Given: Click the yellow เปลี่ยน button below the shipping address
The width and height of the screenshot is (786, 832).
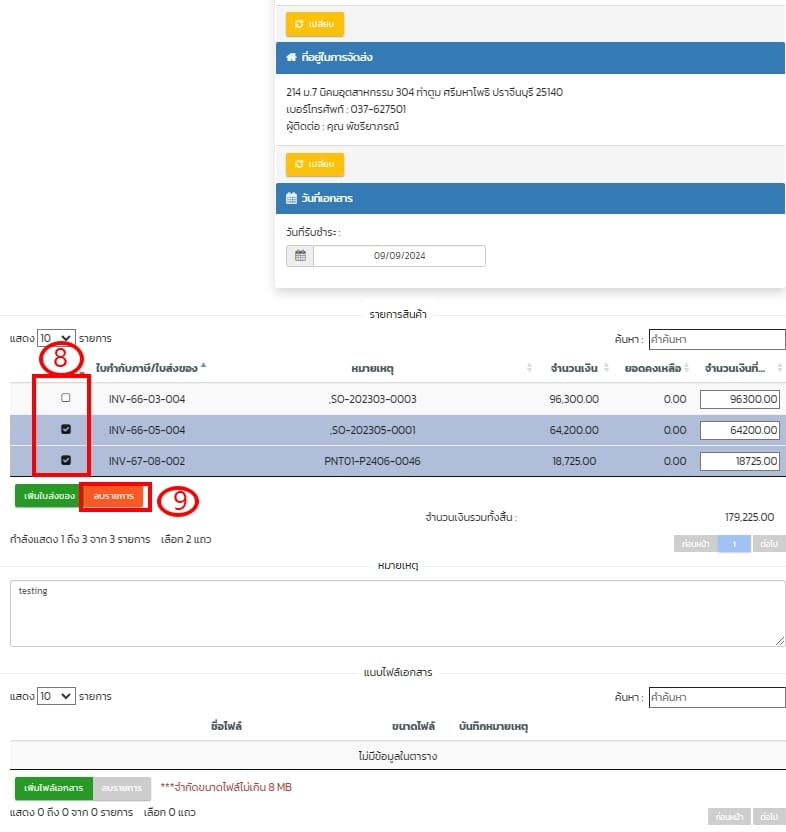Looking at the screenshot, I should click(x=315, y=164).
